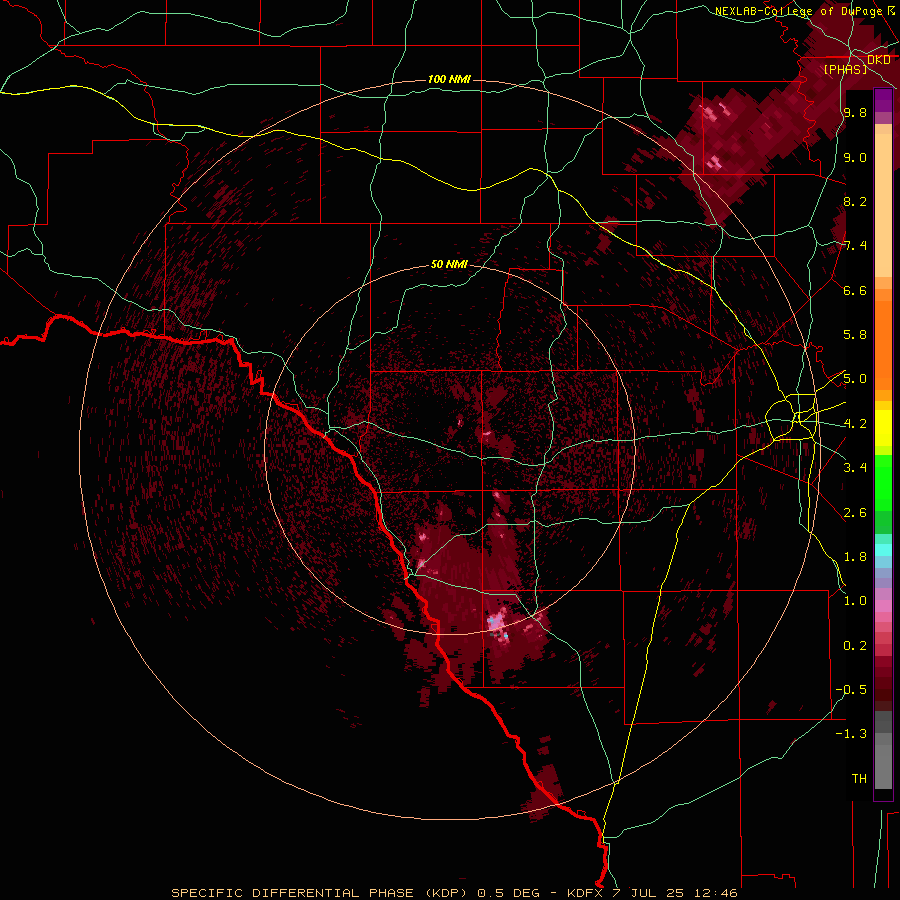
Task: Click the 50 NMI range ring label
Action: [x=449, y=264]
